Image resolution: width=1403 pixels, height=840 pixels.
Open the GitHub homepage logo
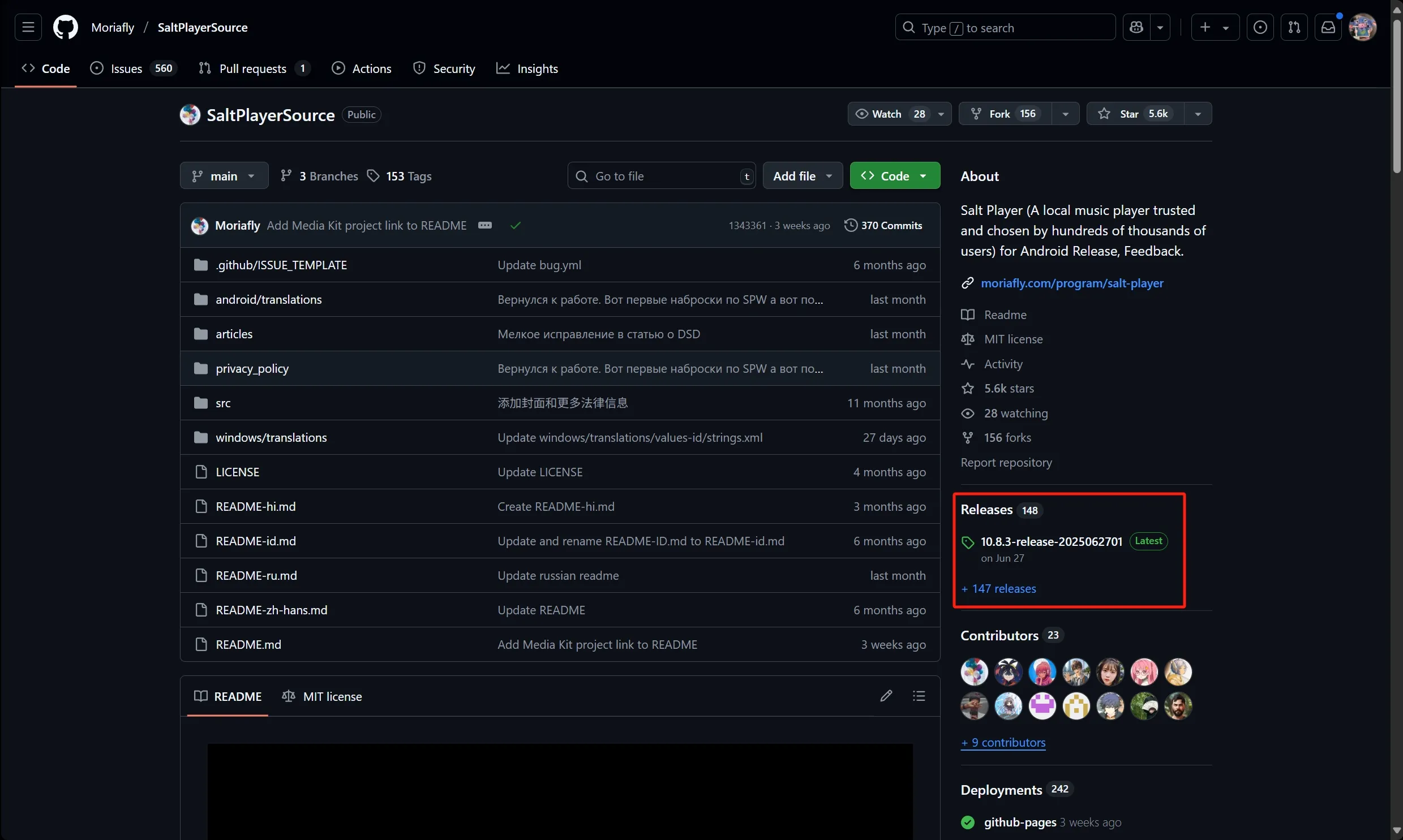(65, 27)
